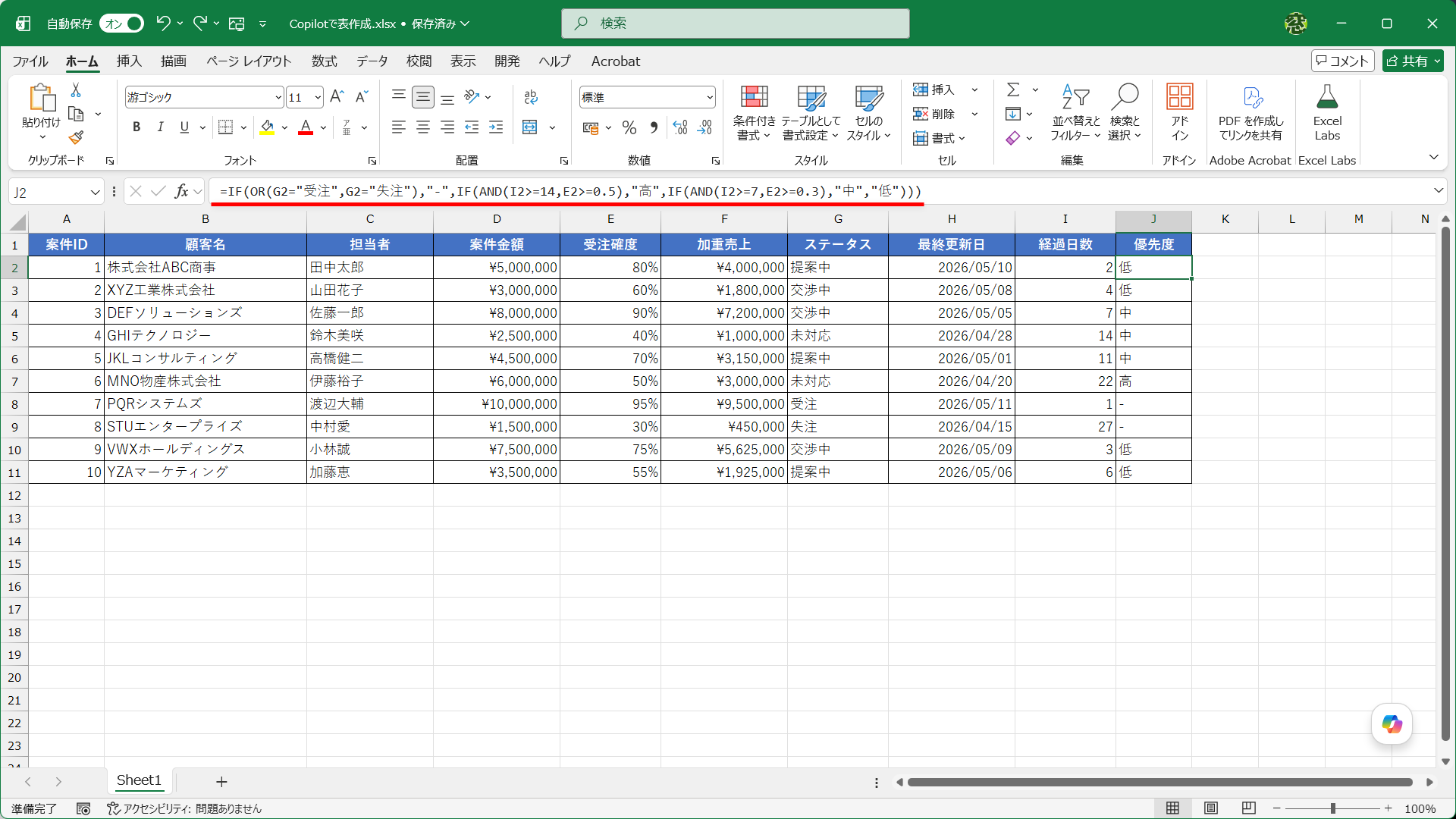Click the zoom slider handle
Image resolution: width=1456 pixels, height=819 pixels.
[1332, 808]
